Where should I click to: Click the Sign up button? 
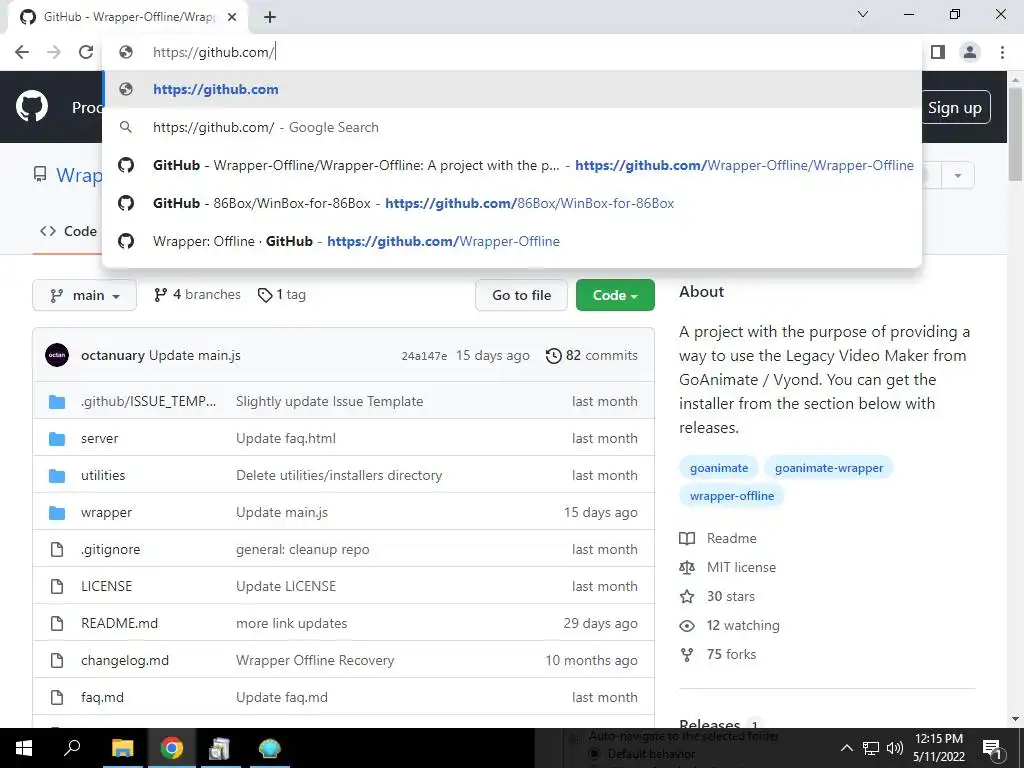pyautogui.click(x=955, y=108)
